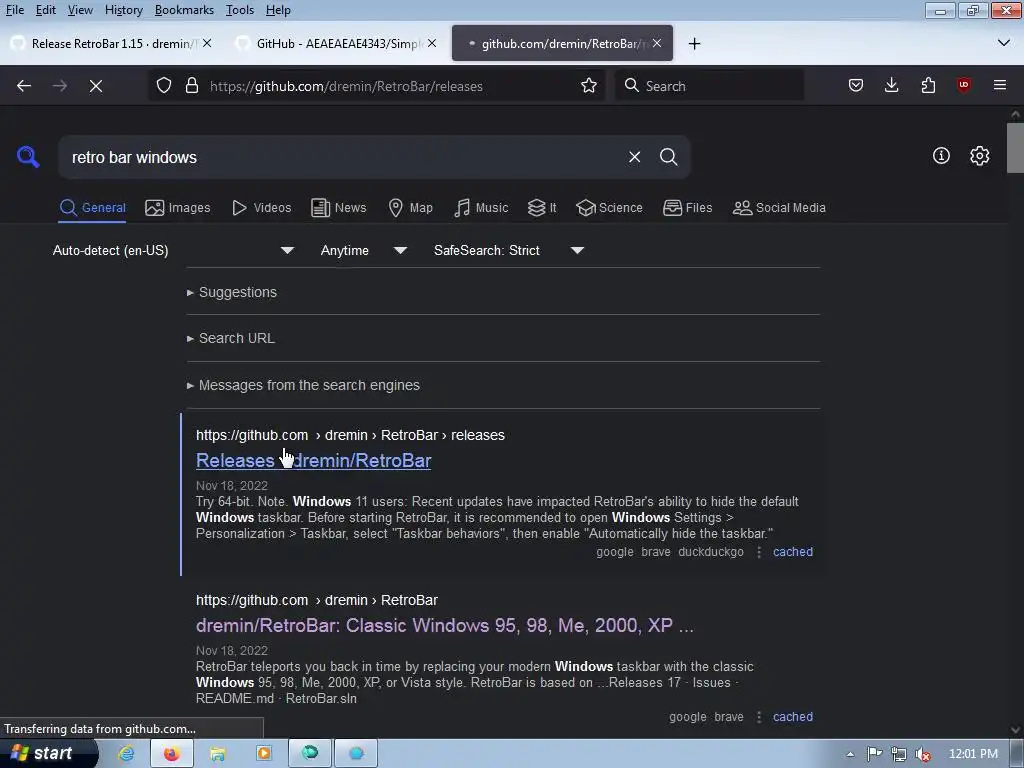1024x768 pixels.
Task: Open dremin/RetroBar: Classic Windows 95 result
Action: click(x=445, y=626)
